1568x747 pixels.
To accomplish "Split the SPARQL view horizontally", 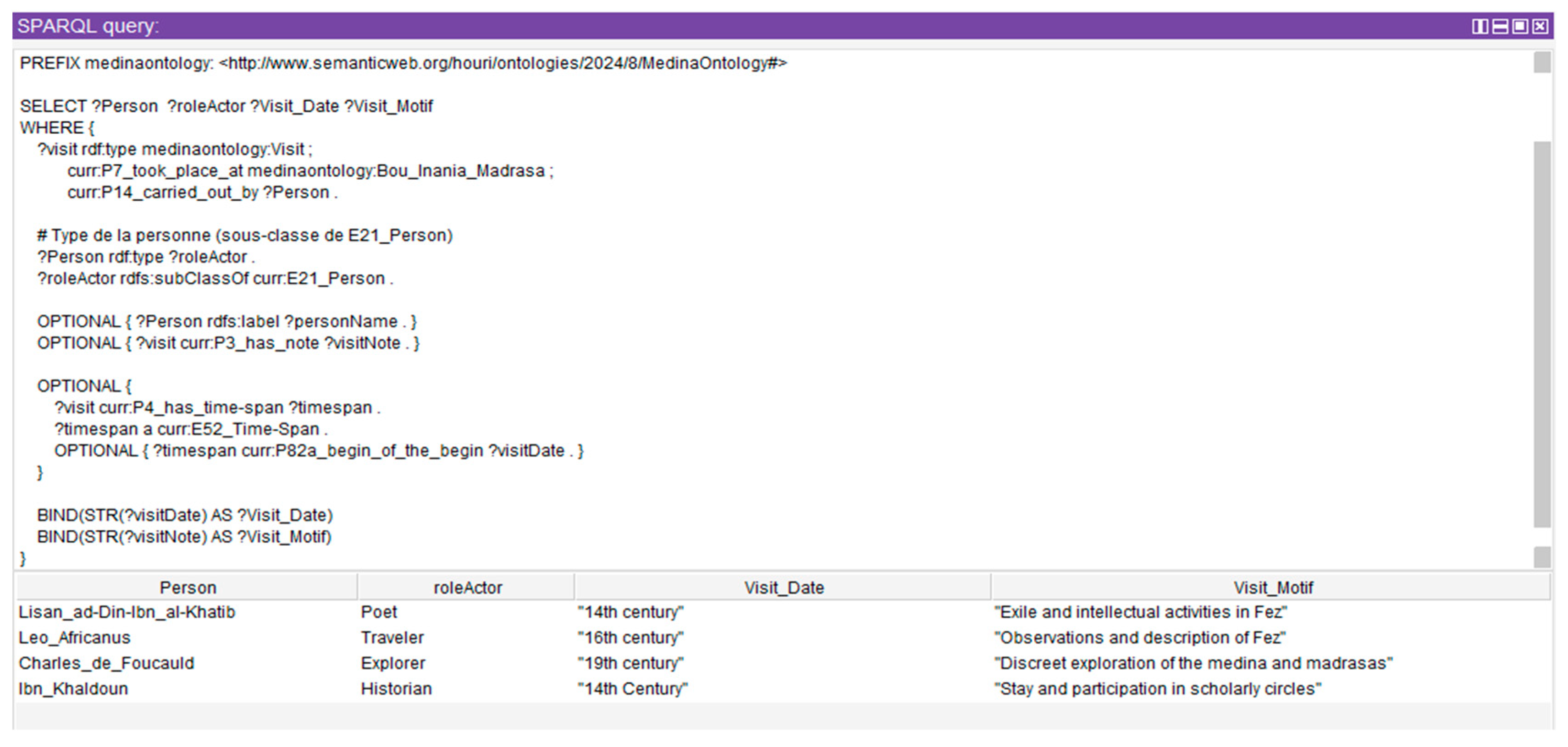I will point(1501,26).
